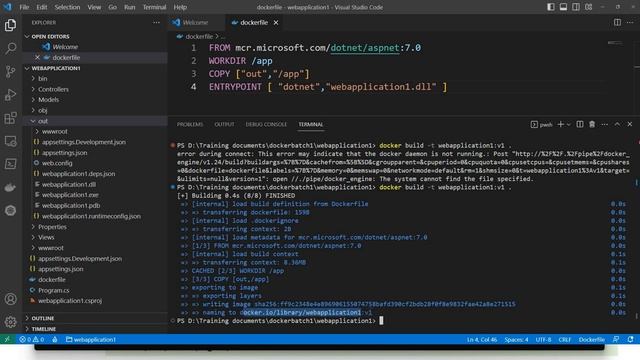Change indentation via Spaces: 4
Viewport: 640px width, 360px height.
click(x=516, y=339)
